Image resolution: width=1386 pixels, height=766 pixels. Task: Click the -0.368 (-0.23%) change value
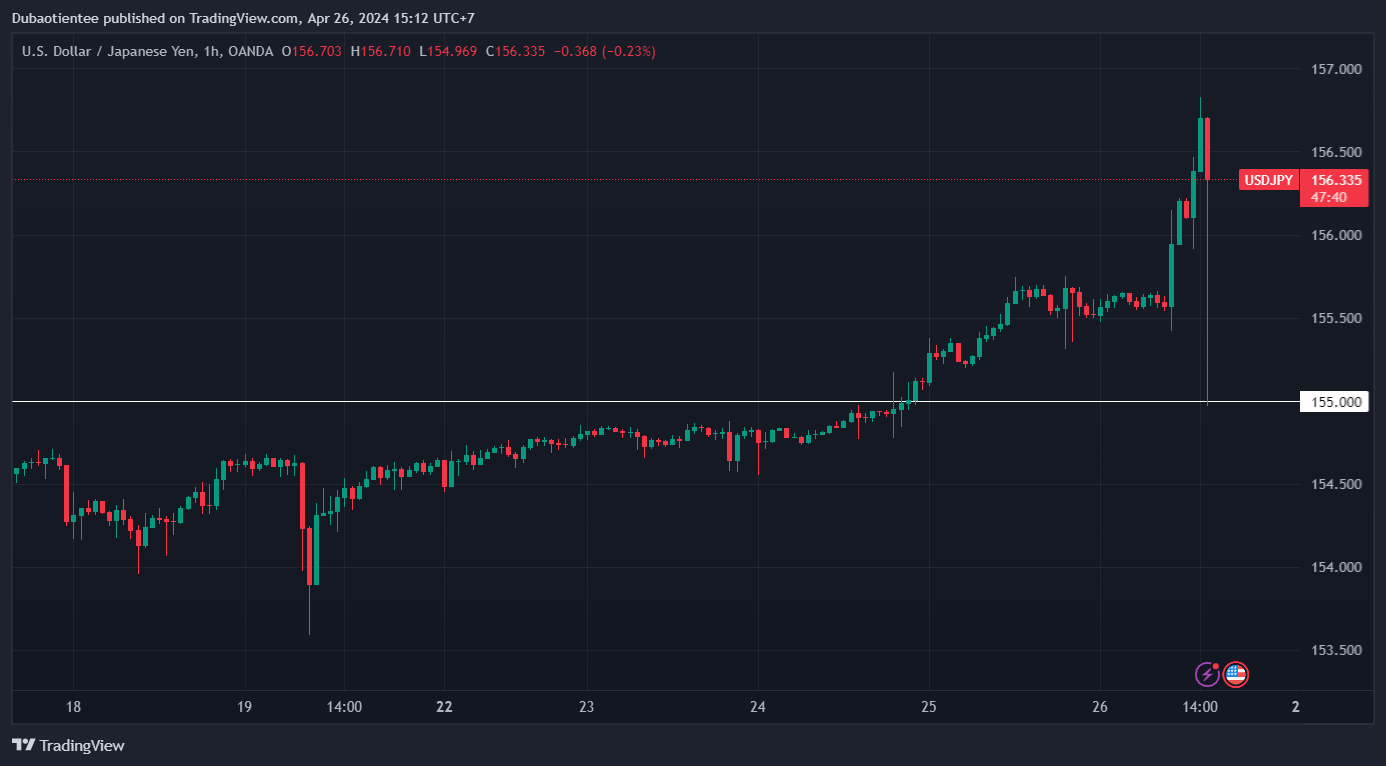tap(605, 51)
